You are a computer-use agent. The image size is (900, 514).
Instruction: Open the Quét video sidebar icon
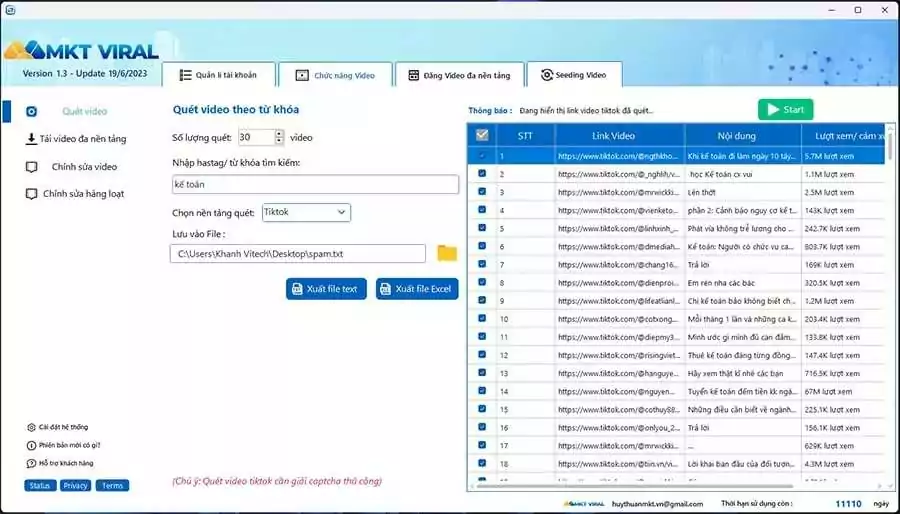32,111
